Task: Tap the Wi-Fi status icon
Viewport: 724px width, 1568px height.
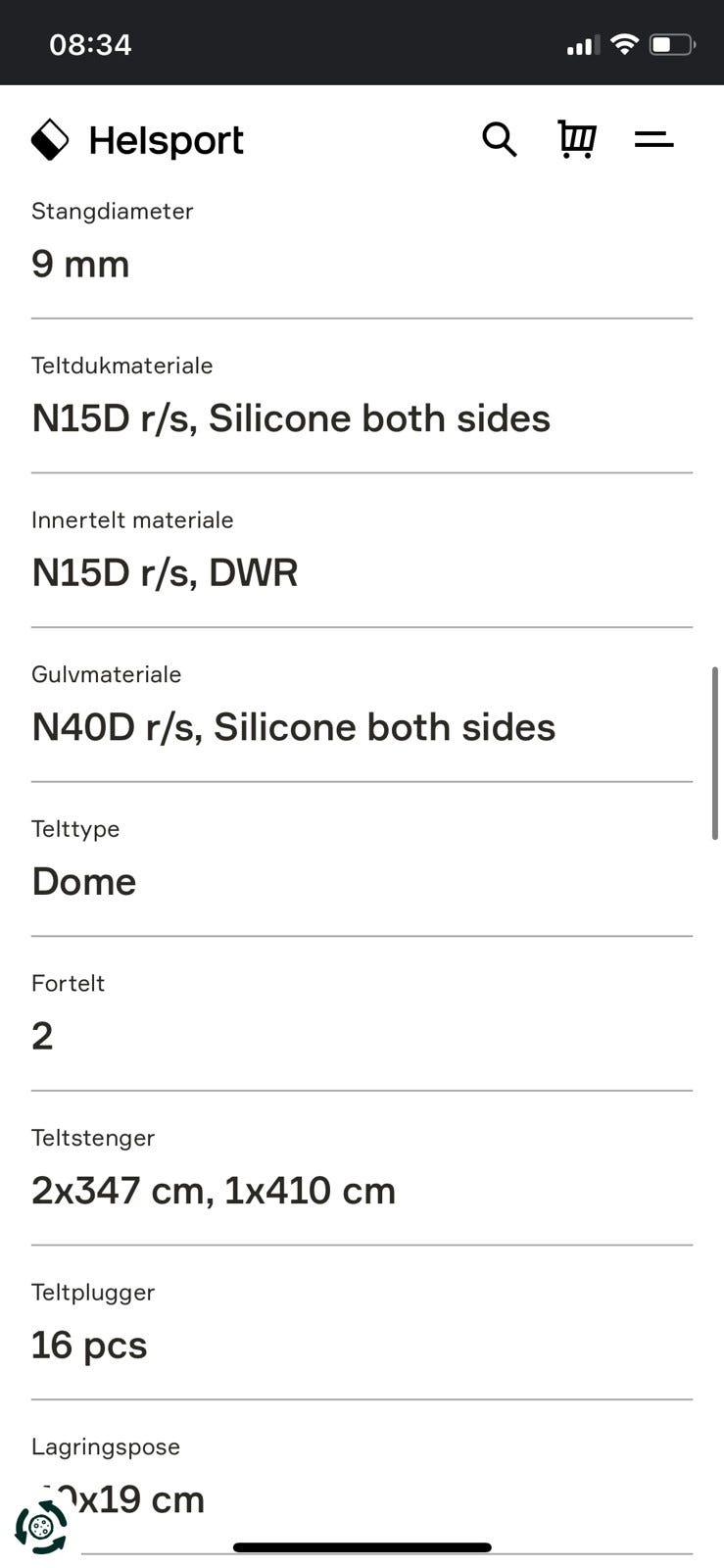Action: tap(624, 44)
